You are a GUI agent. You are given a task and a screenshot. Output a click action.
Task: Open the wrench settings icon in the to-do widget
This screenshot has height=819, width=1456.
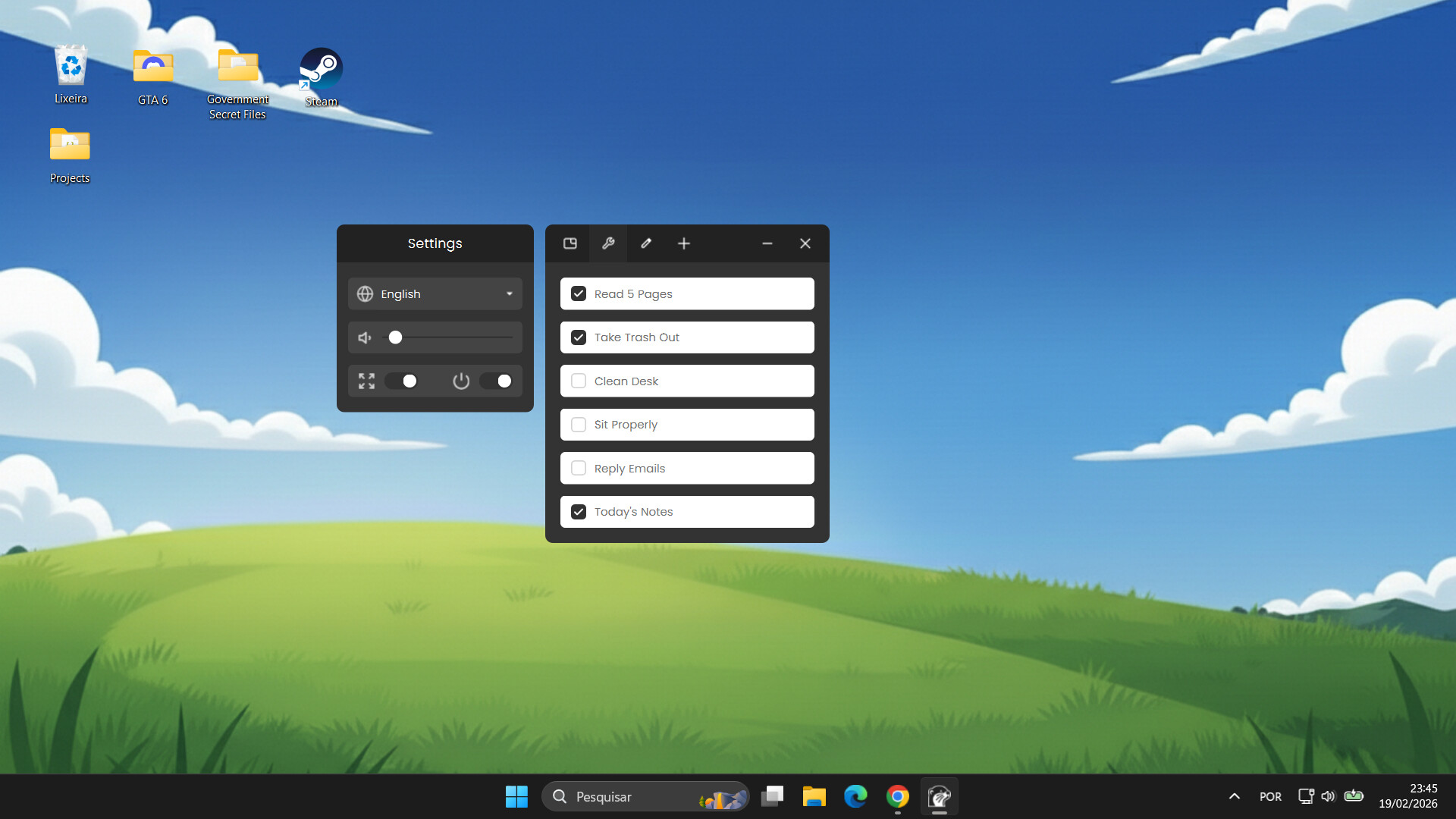[608, 243]
